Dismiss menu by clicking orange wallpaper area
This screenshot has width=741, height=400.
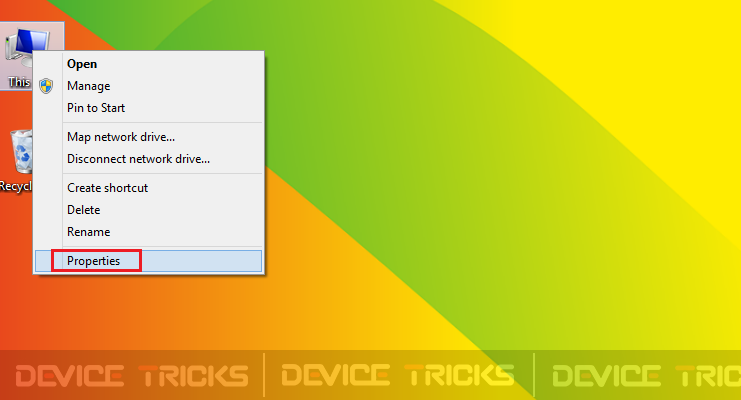[142, 312]
